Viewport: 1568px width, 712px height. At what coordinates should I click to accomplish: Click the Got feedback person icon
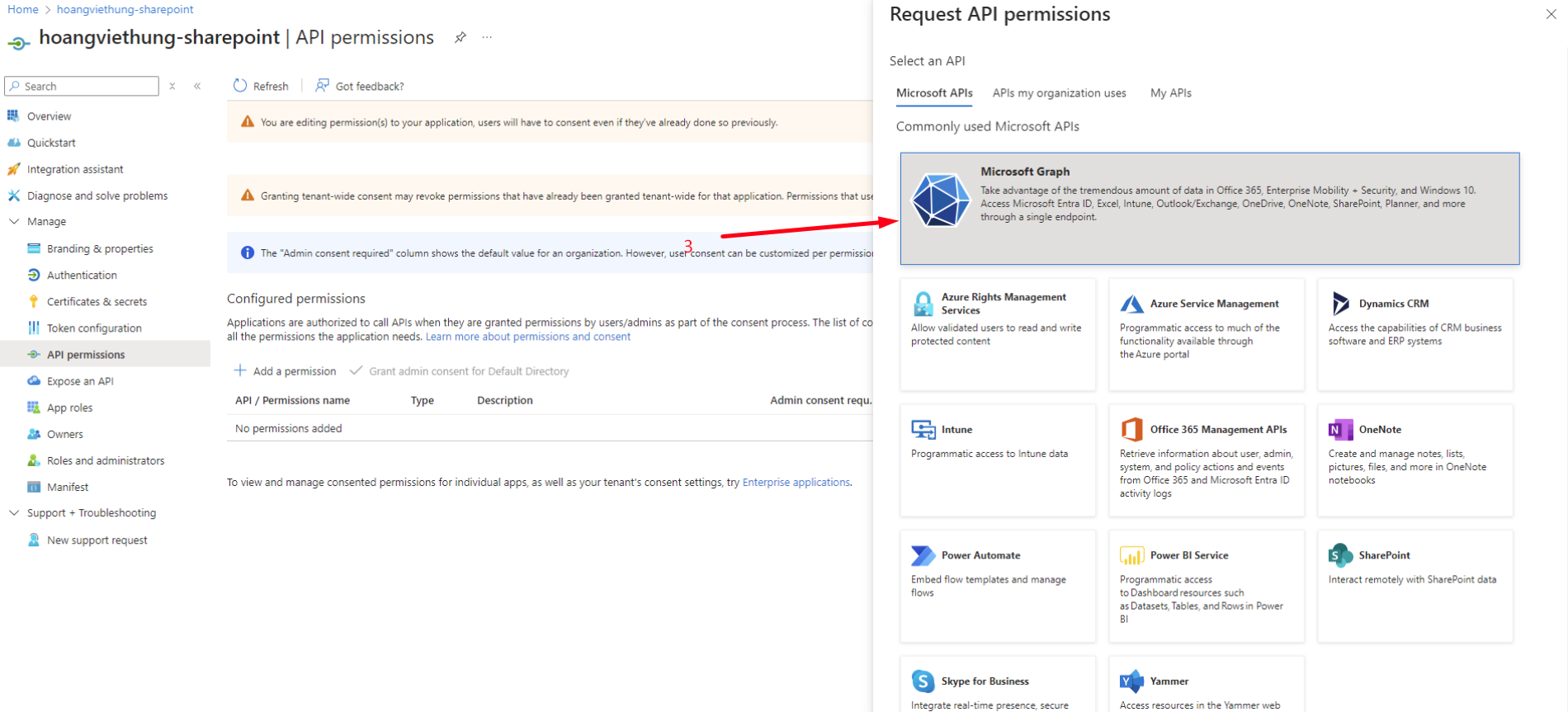click(322, 85)
